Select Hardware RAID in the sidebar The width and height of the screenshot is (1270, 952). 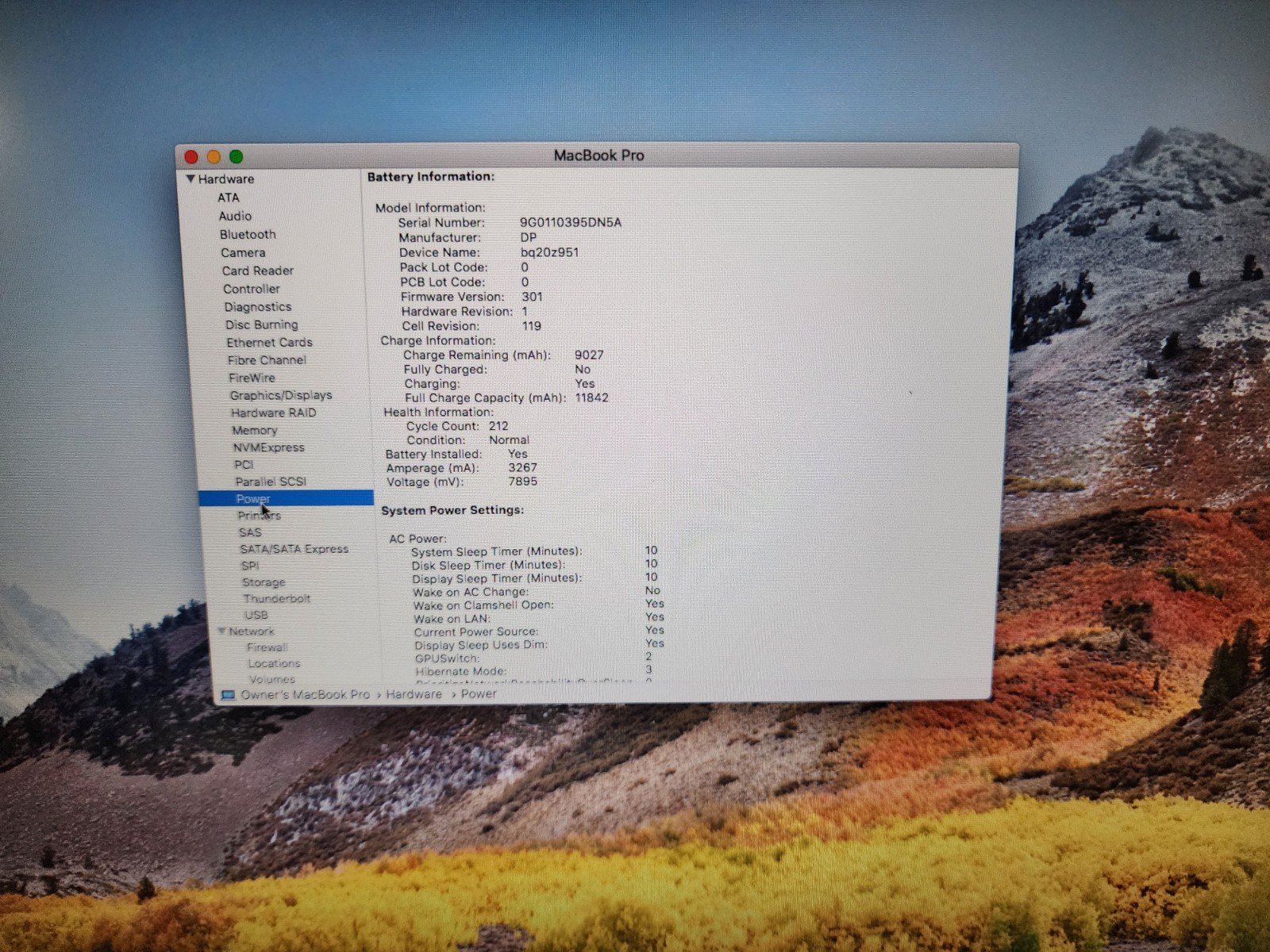pyautogui.click(x=274, y=413)
